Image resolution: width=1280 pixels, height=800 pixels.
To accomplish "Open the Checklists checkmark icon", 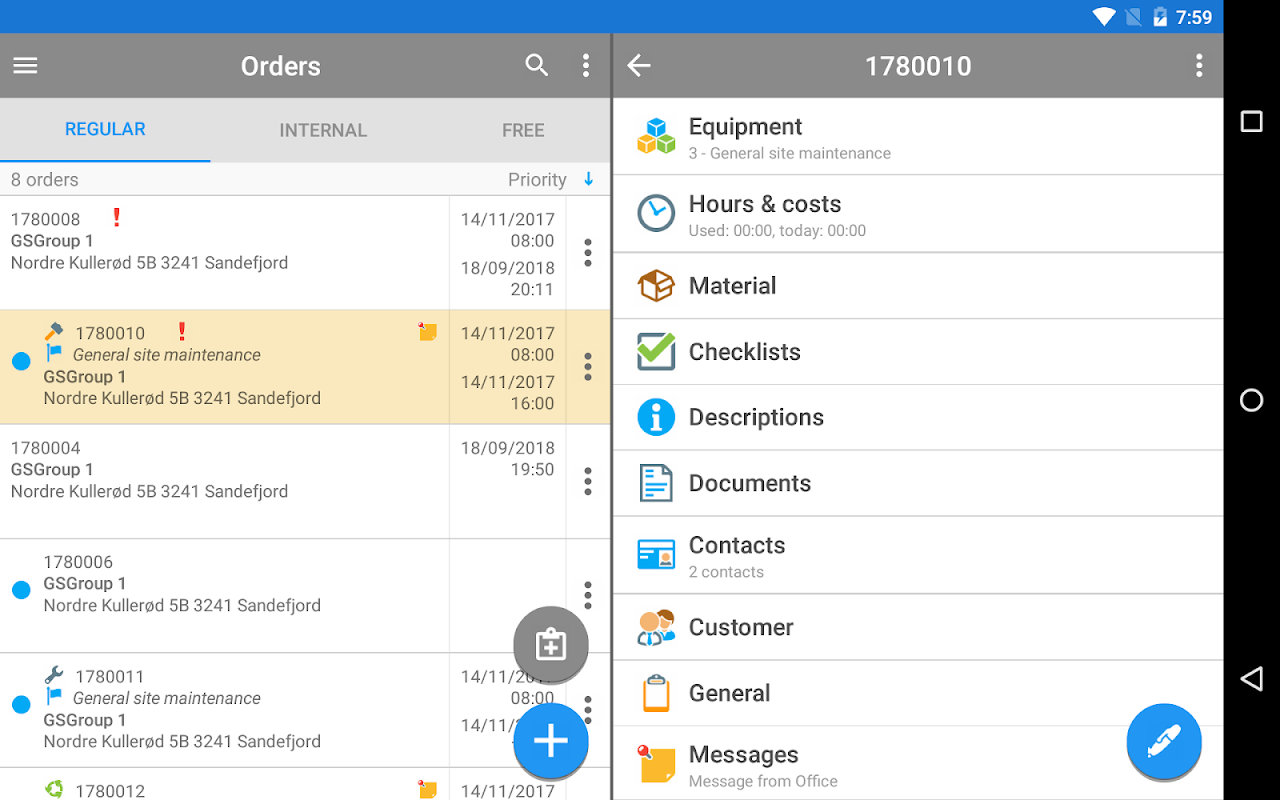I will pos(656,351).
